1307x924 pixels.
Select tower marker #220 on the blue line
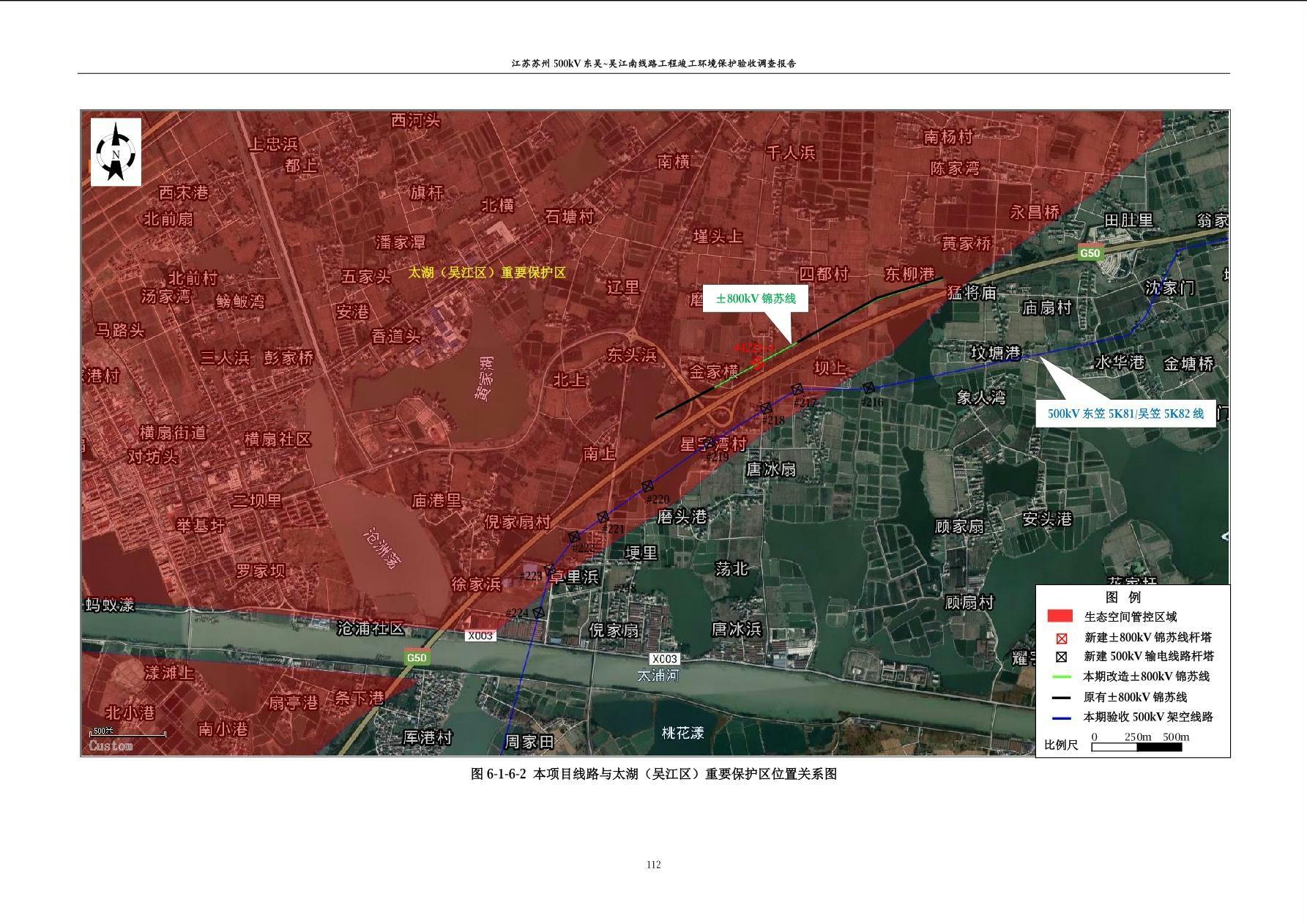(647, 486)
